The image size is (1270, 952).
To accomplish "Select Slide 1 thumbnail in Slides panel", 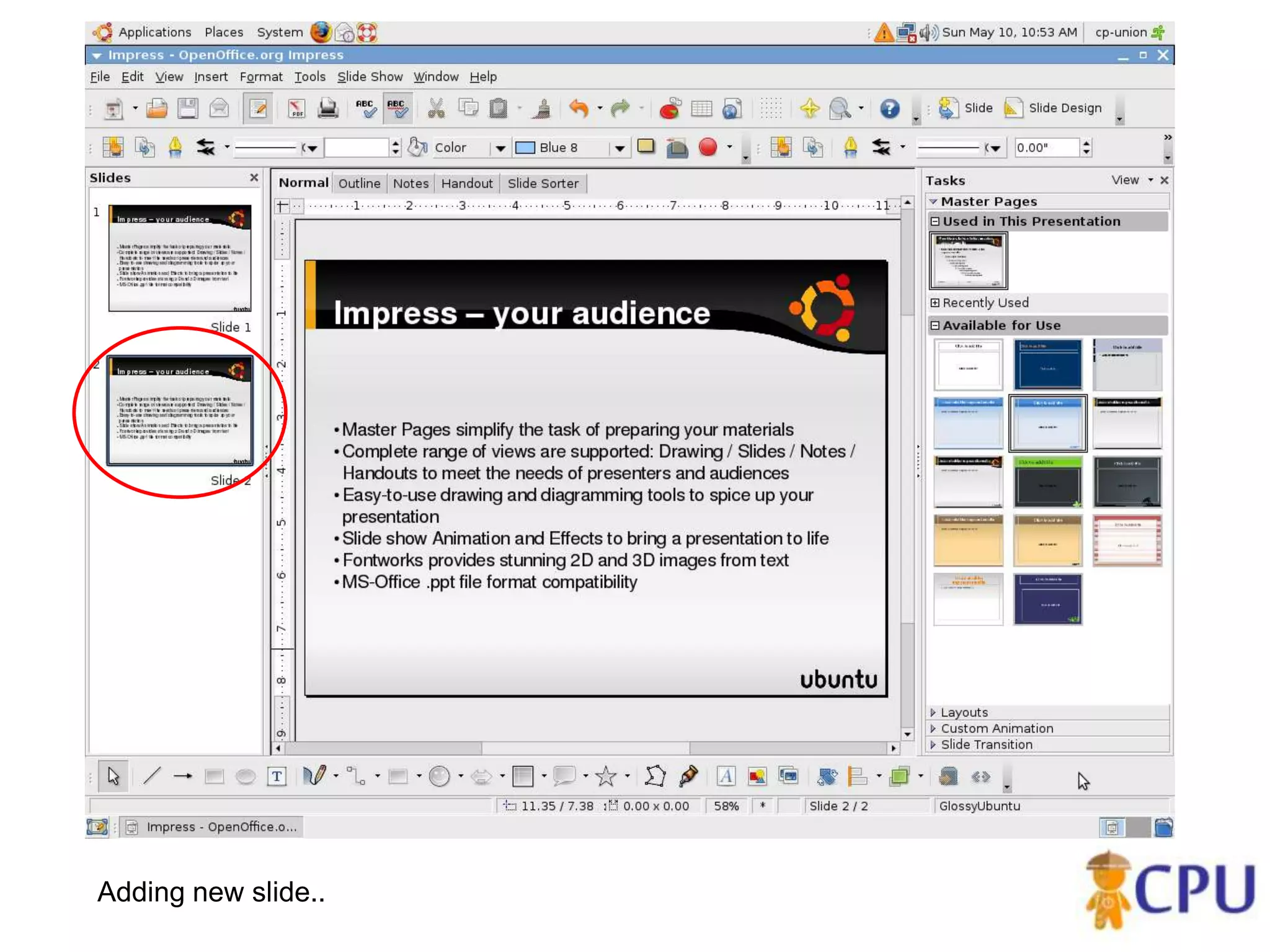I will coord(180,258).
